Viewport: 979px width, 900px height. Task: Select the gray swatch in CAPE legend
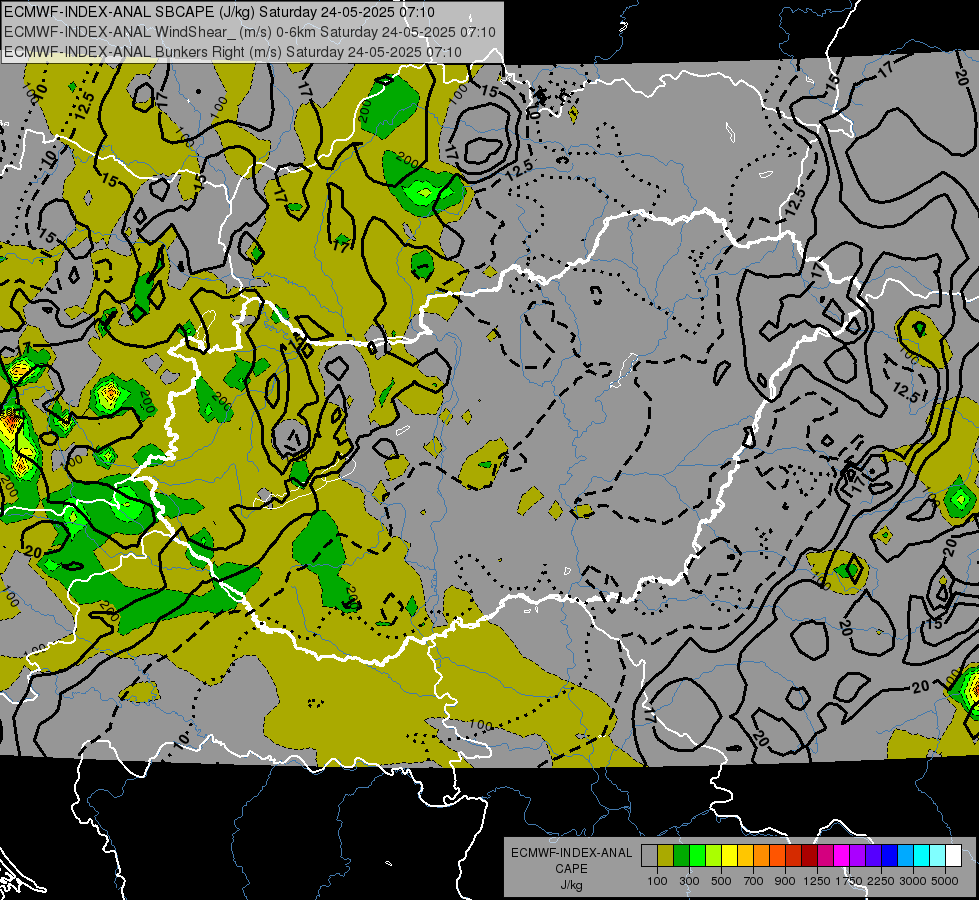649,855
